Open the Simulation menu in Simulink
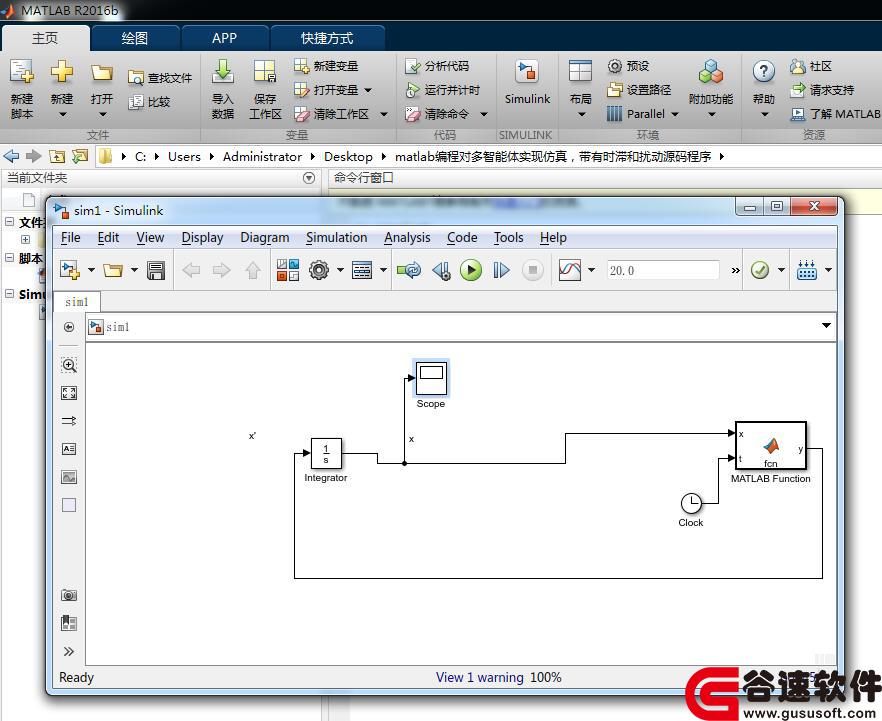 click(336, 238)
